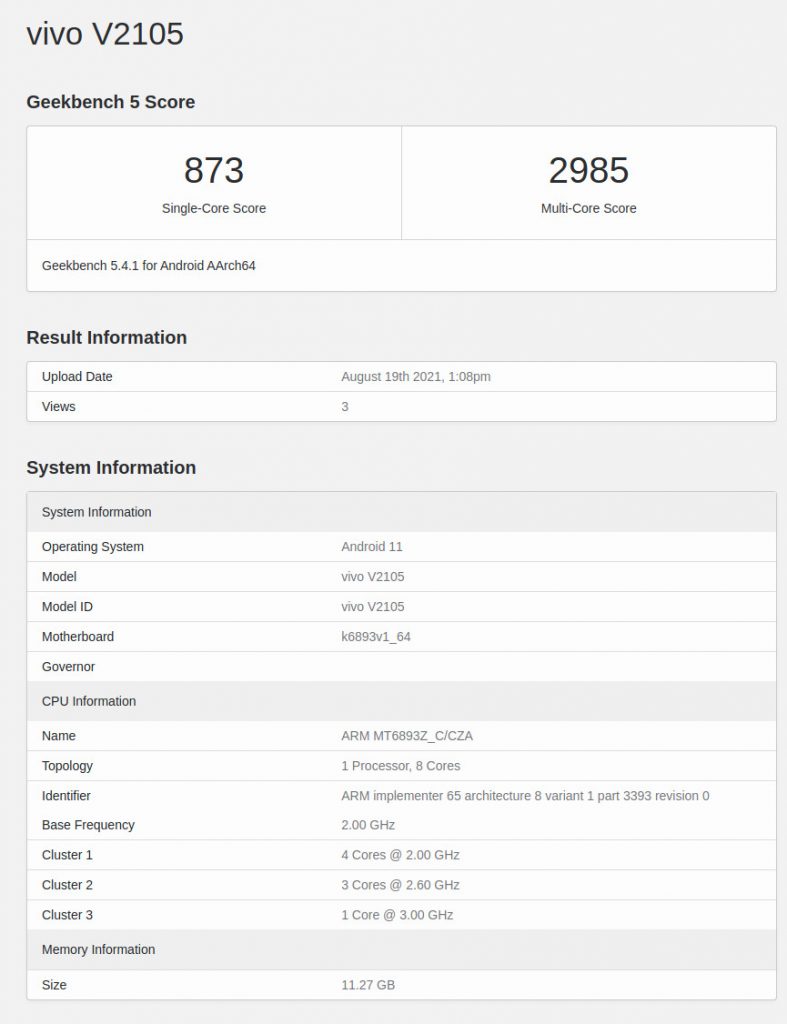Select the k6893v1_64 motherboard value
The image size is (787, 1024).
click(376, 637)
